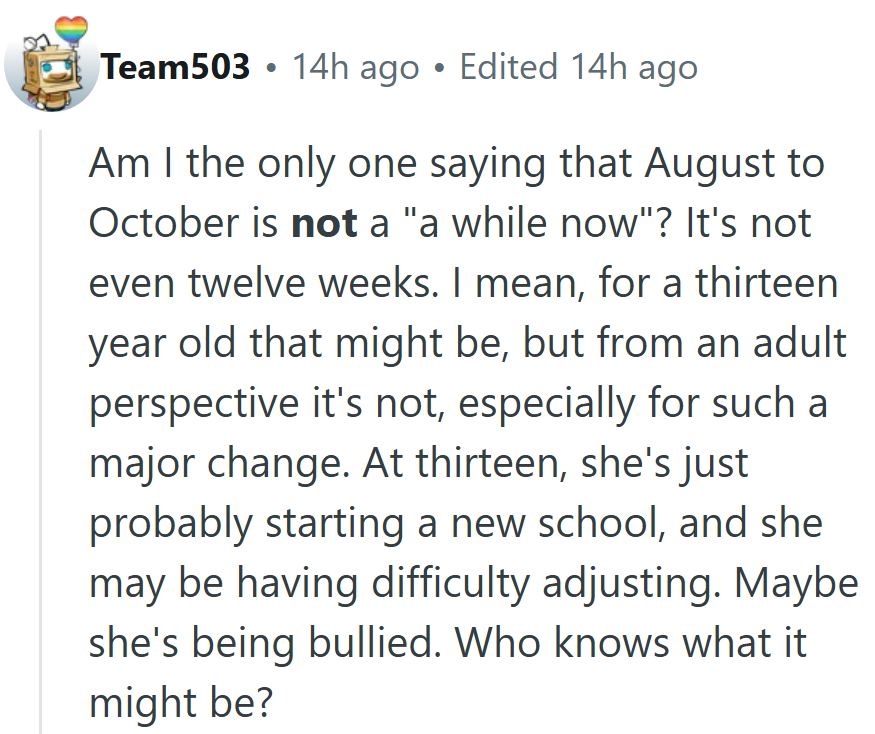Click the quoted phrase "a while now"
Screen dimensions: 875x734
(527, 223)
